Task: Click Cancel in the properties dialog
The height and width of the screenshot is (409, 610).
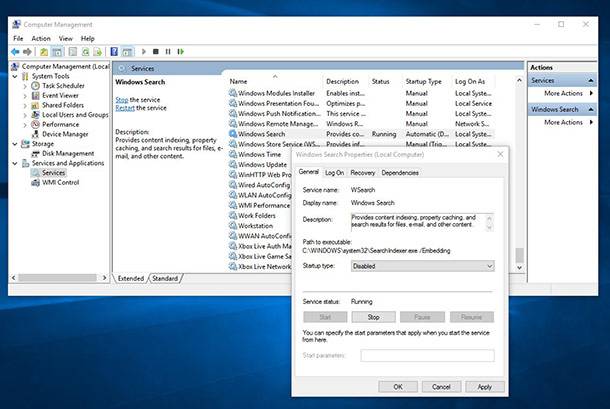Action: [441, 387]
